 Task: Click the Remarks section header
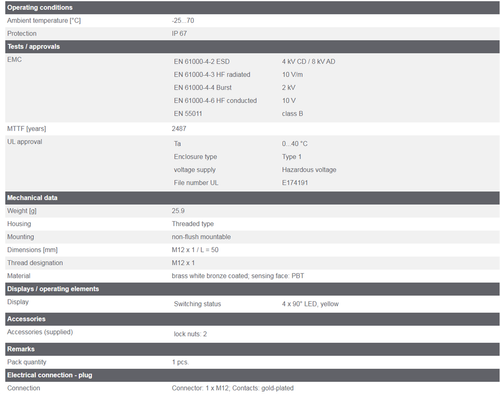(252, 349)
